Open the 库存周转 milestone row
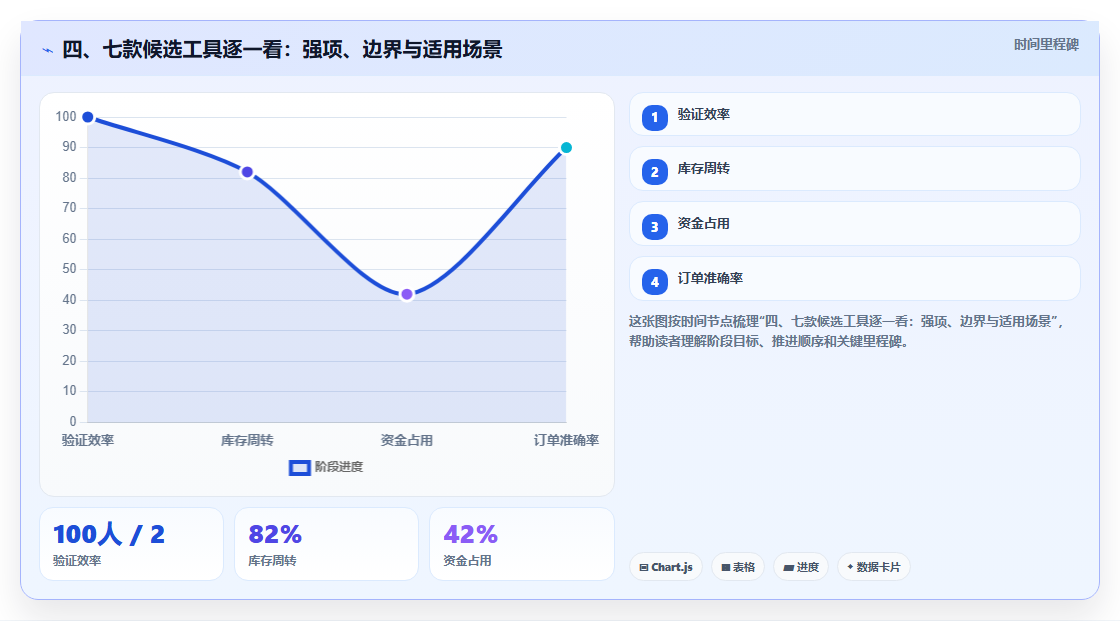 coord(854,169)
